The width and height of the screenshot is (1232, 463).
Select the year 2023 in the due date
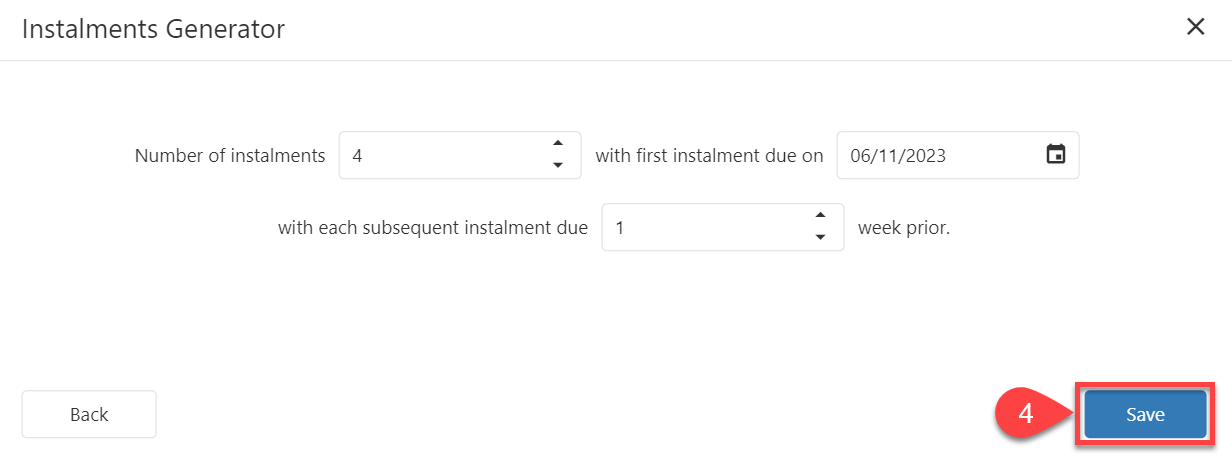click(x=924, y=156)
